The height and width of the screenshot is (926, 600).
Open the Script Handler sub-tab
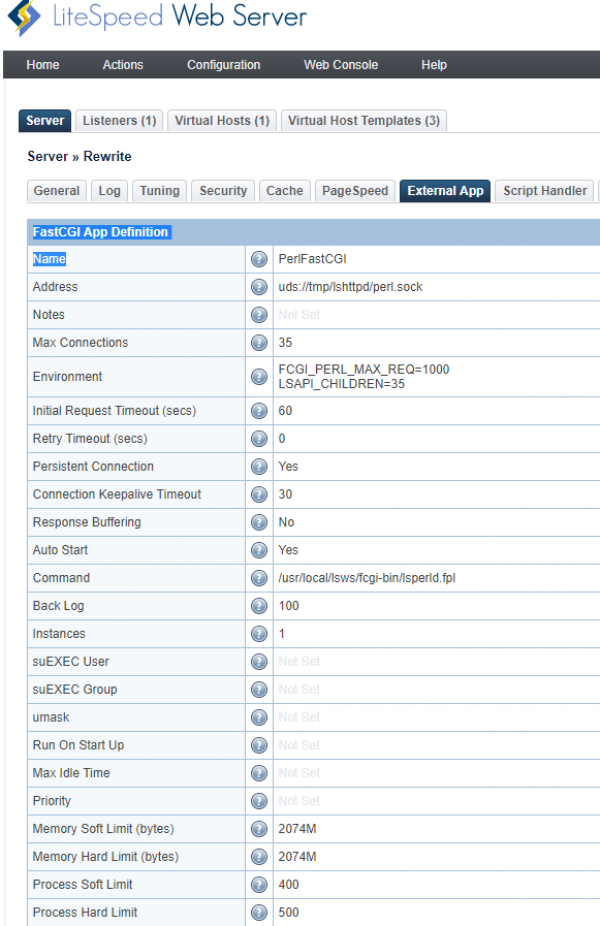pos(544,191)
